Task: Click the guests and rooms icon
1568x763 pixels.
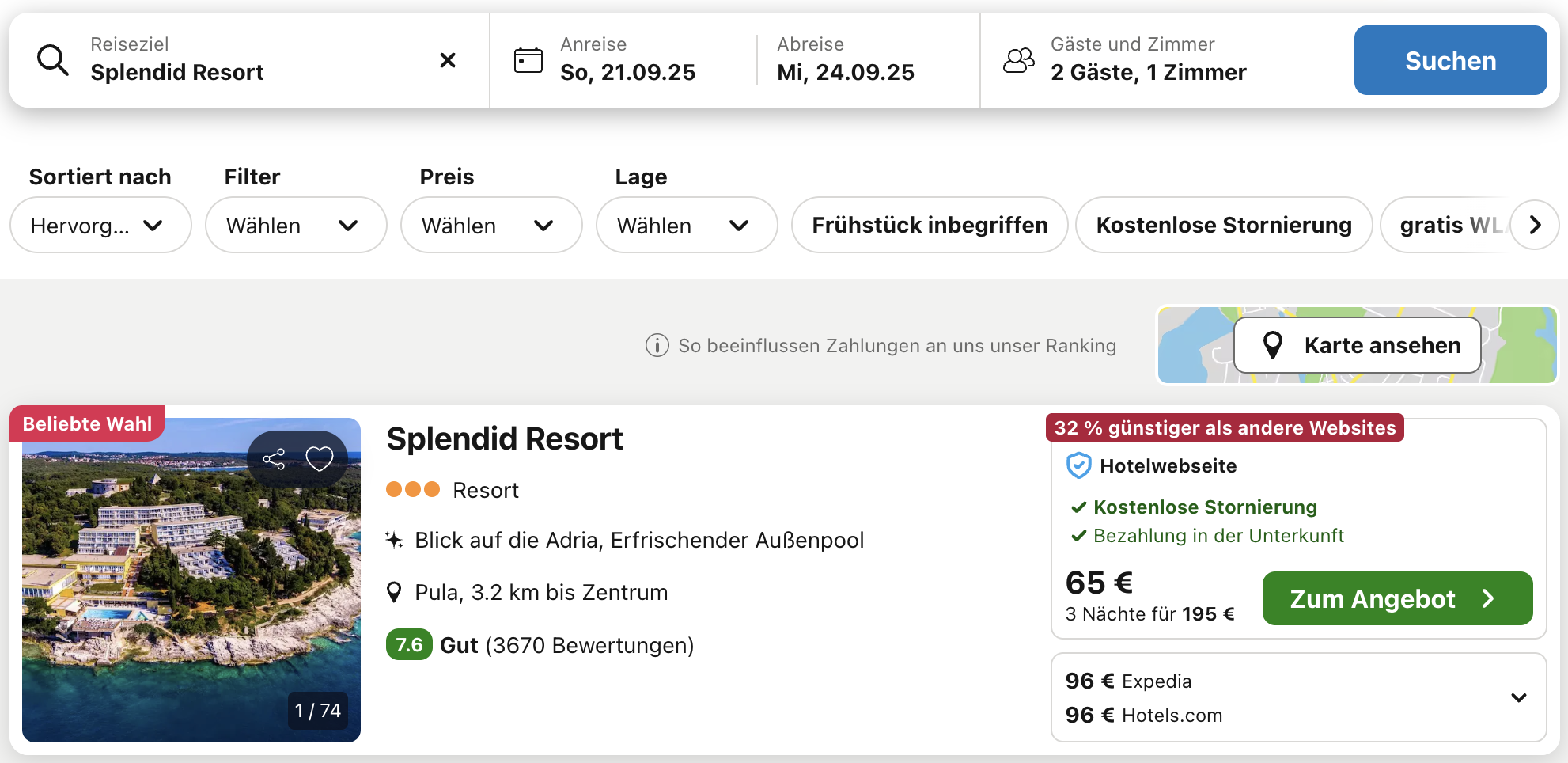Action: [x=1019, y=60]
